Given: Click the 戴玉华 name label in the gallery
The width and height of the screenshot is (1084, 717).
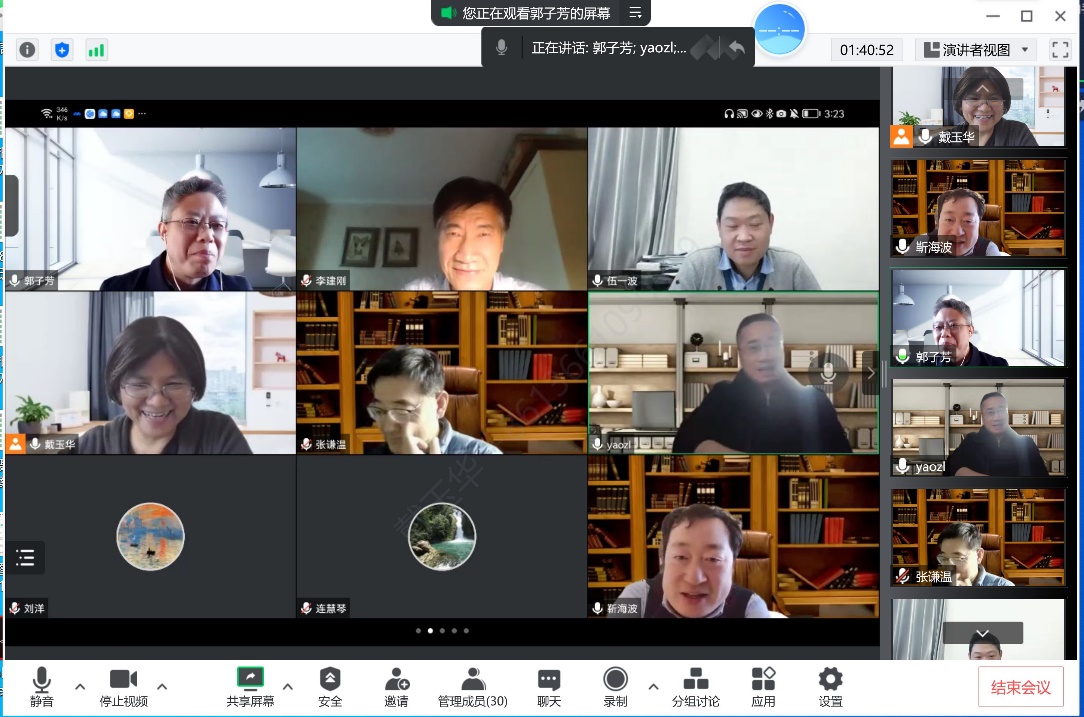Looking at the screenshot, I should 59,445.
